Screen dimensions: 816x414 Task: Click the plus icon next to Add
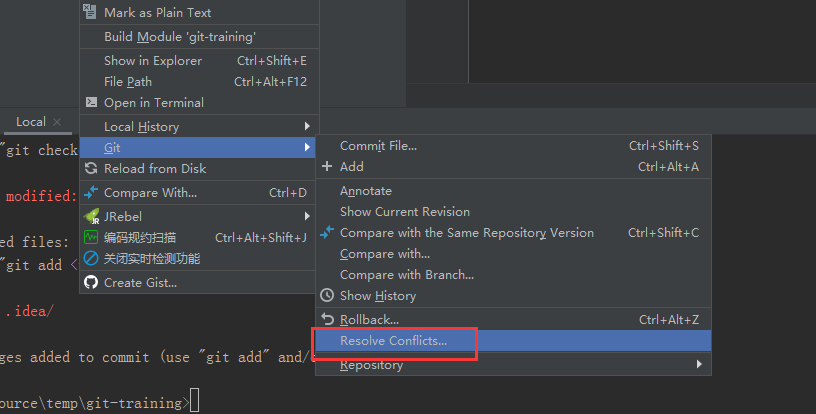point(327,166)
